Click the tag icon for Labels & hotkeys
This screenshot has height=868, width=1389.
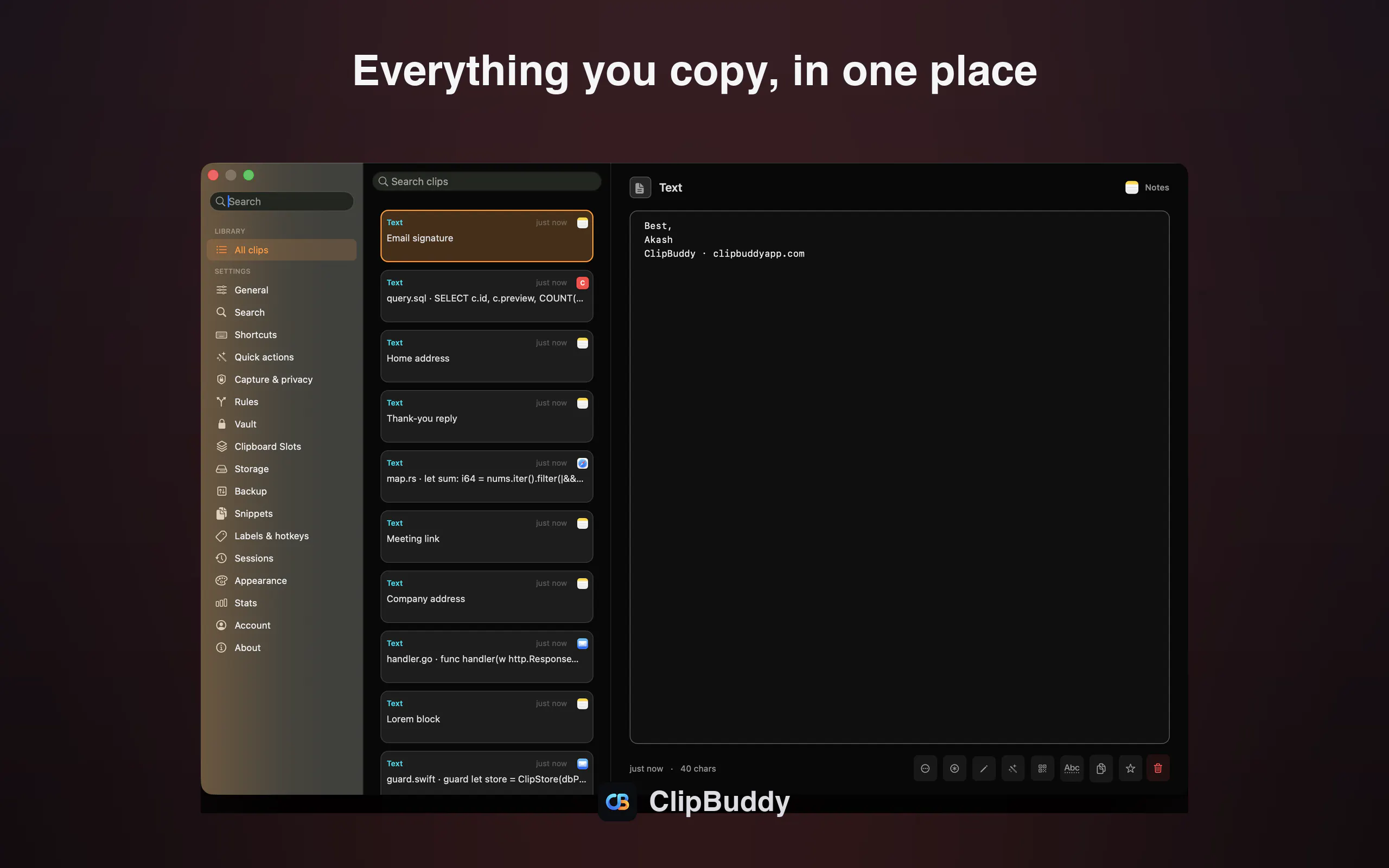(221, 535)
